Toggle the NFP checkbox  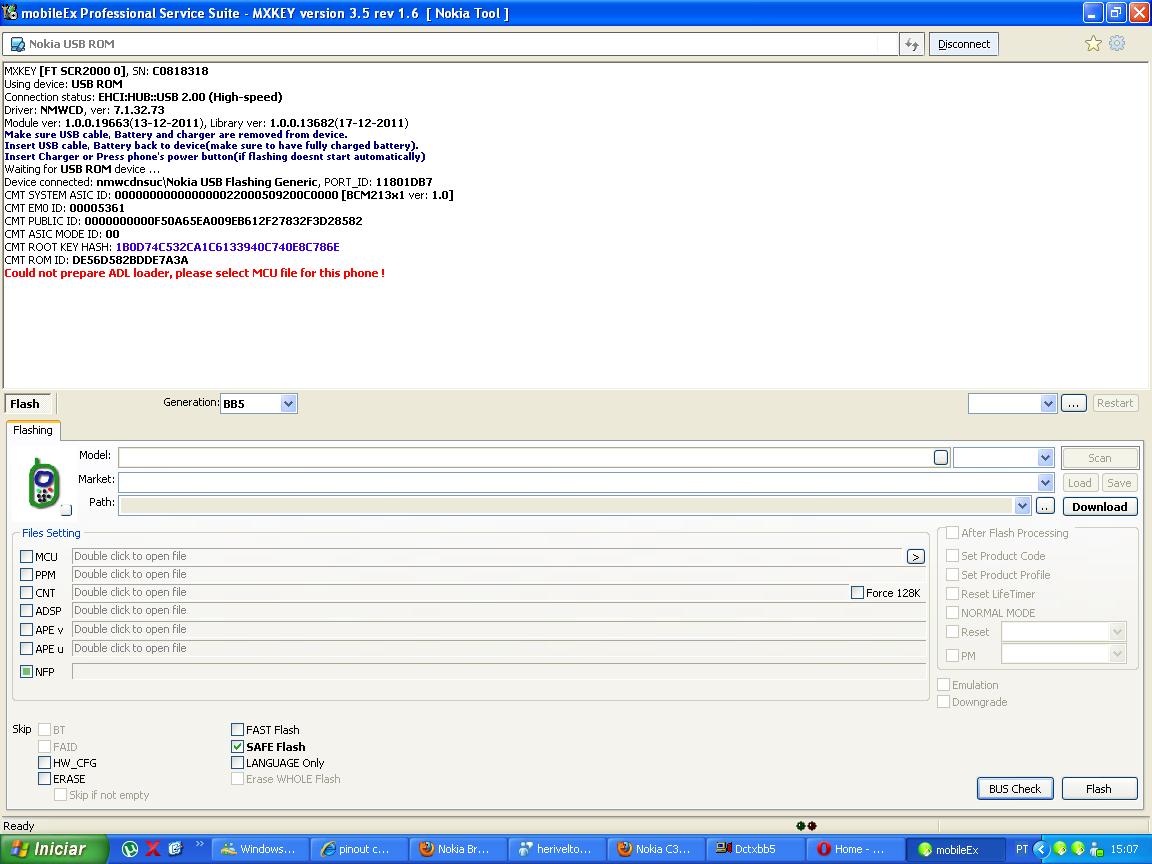point(26,672)
